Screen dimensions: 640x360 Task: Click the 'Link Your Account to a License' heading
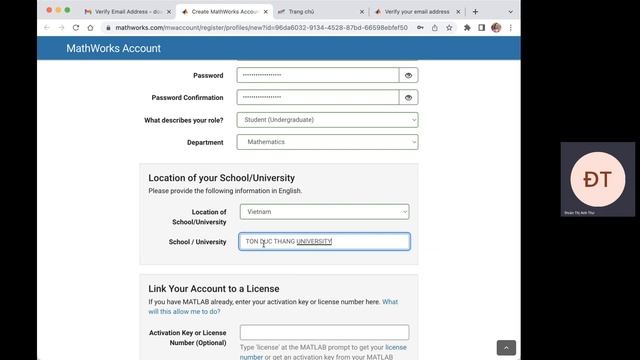pos(214,289)
